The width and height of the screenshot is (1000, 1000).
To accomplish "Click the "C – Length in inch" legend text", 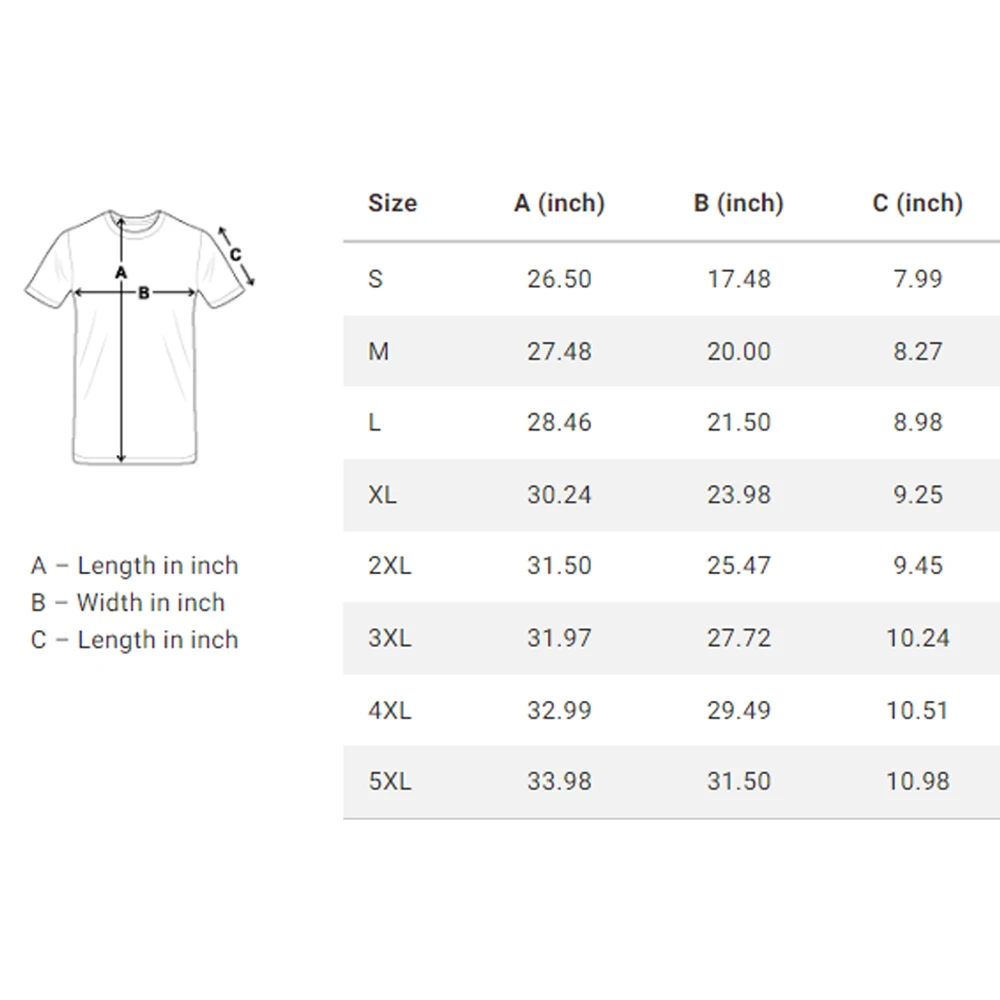I will coord(135,640).
